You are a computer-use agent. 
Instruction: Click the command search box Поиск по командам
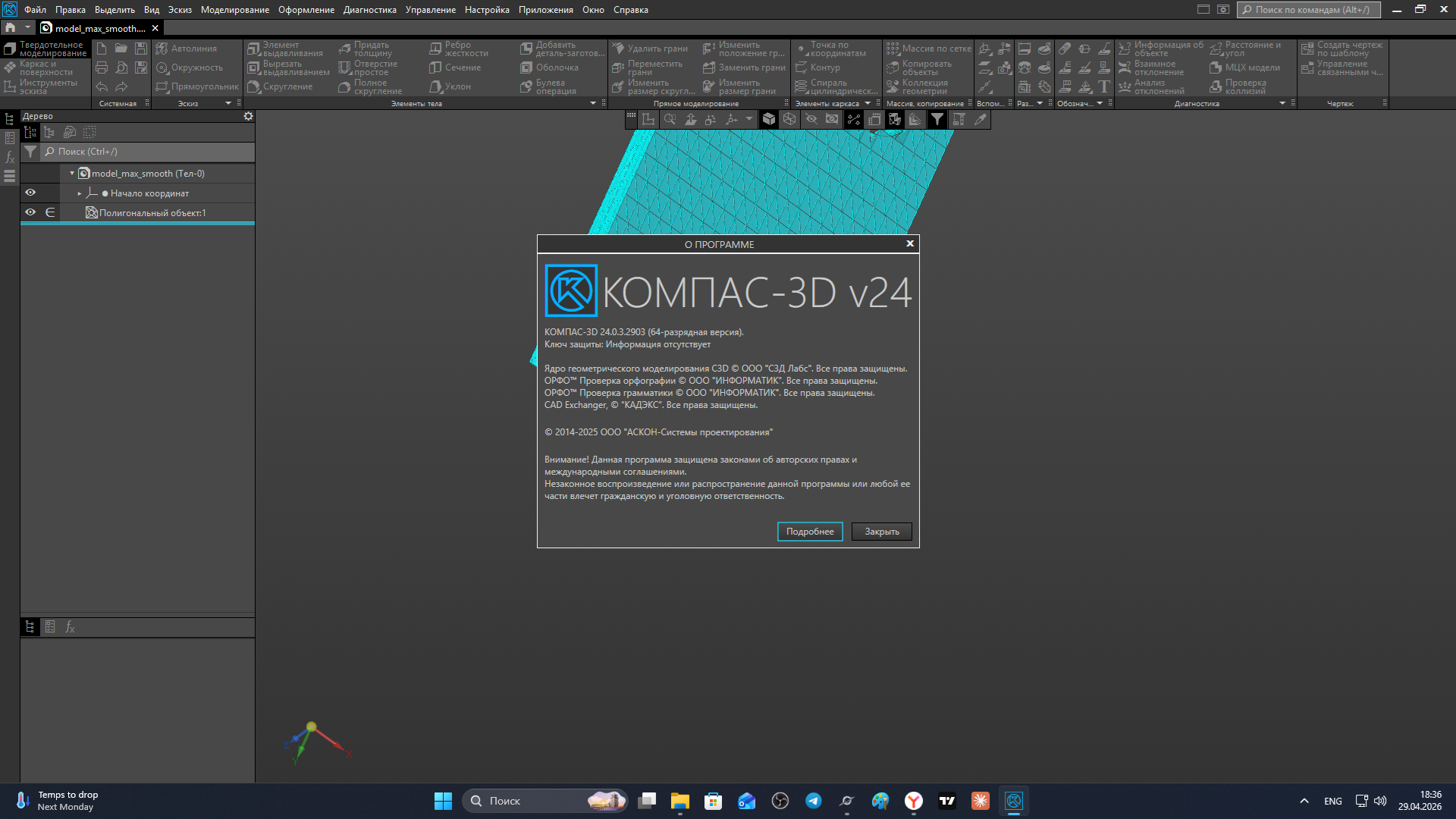click(1309, 10)
